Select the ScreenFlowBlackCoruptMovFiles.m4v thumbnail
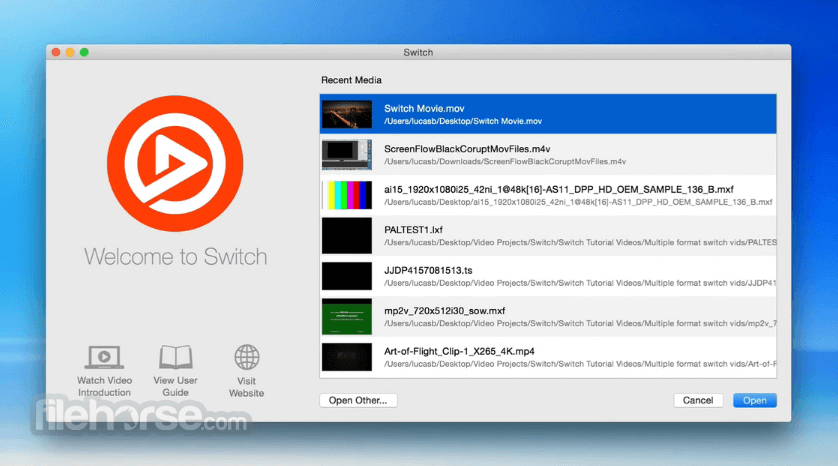This screenshot has width=838, height=466. click(347, 154)
